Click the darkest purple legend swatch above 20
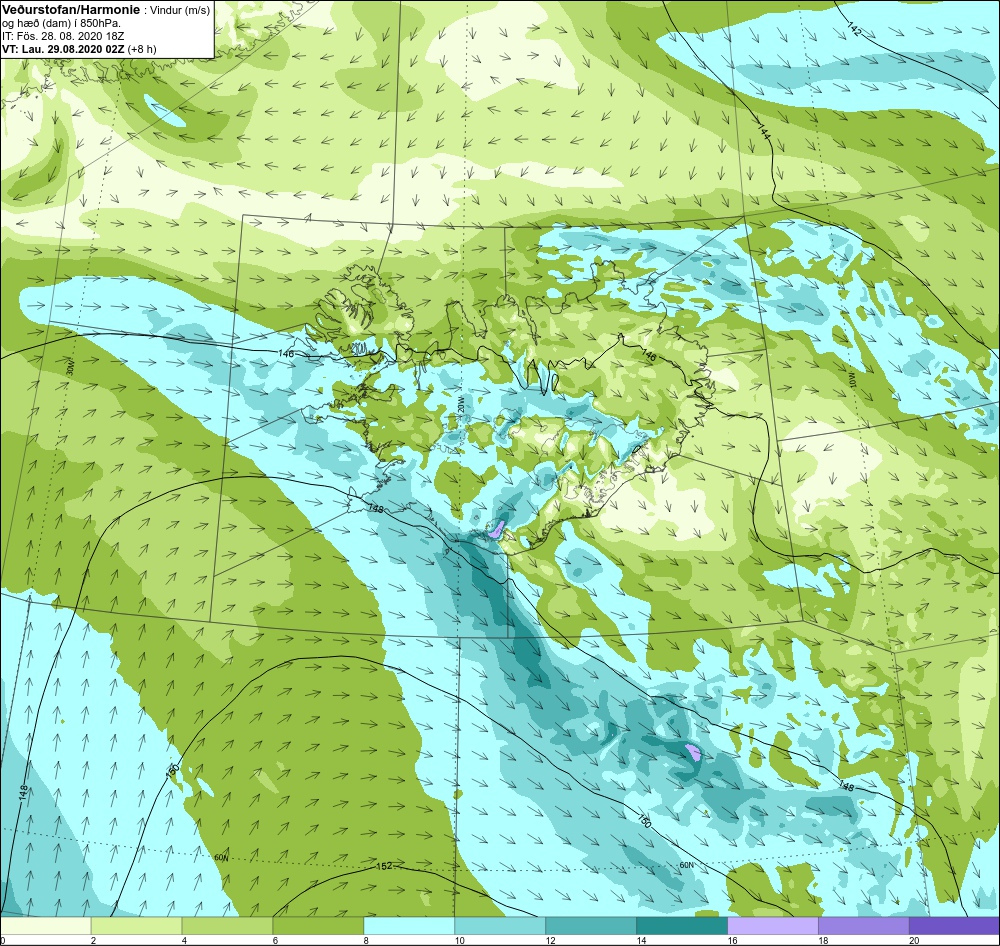The image size is (1000, 946). [x=955, y=925]
